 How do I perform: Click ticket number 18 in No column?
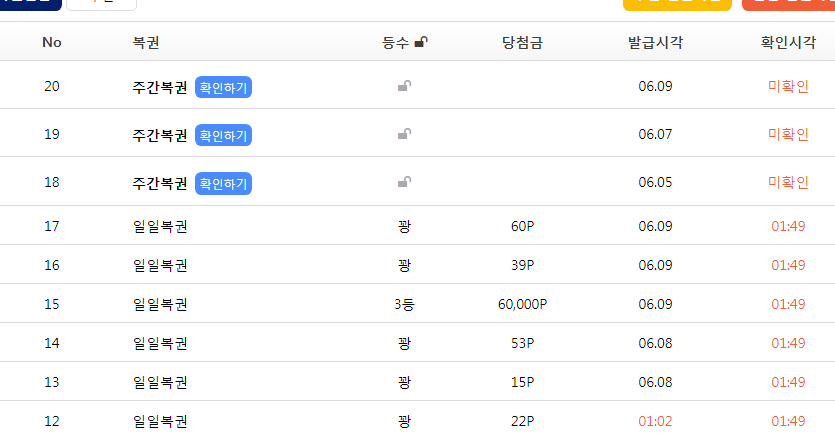pyautogui.click(x=52, y=182)
